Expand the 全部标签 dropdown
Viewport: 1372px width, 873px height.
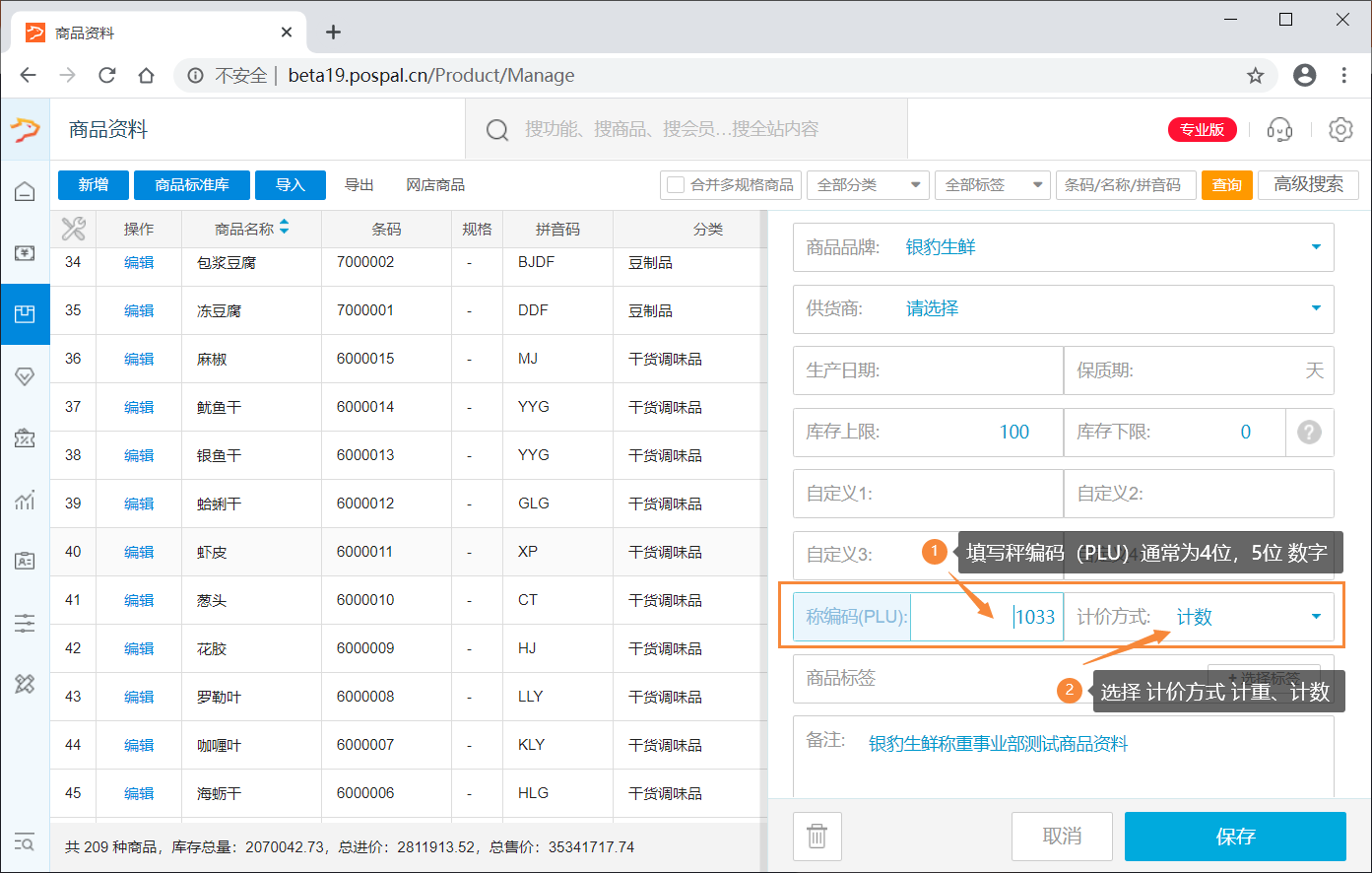coord(994,185)
